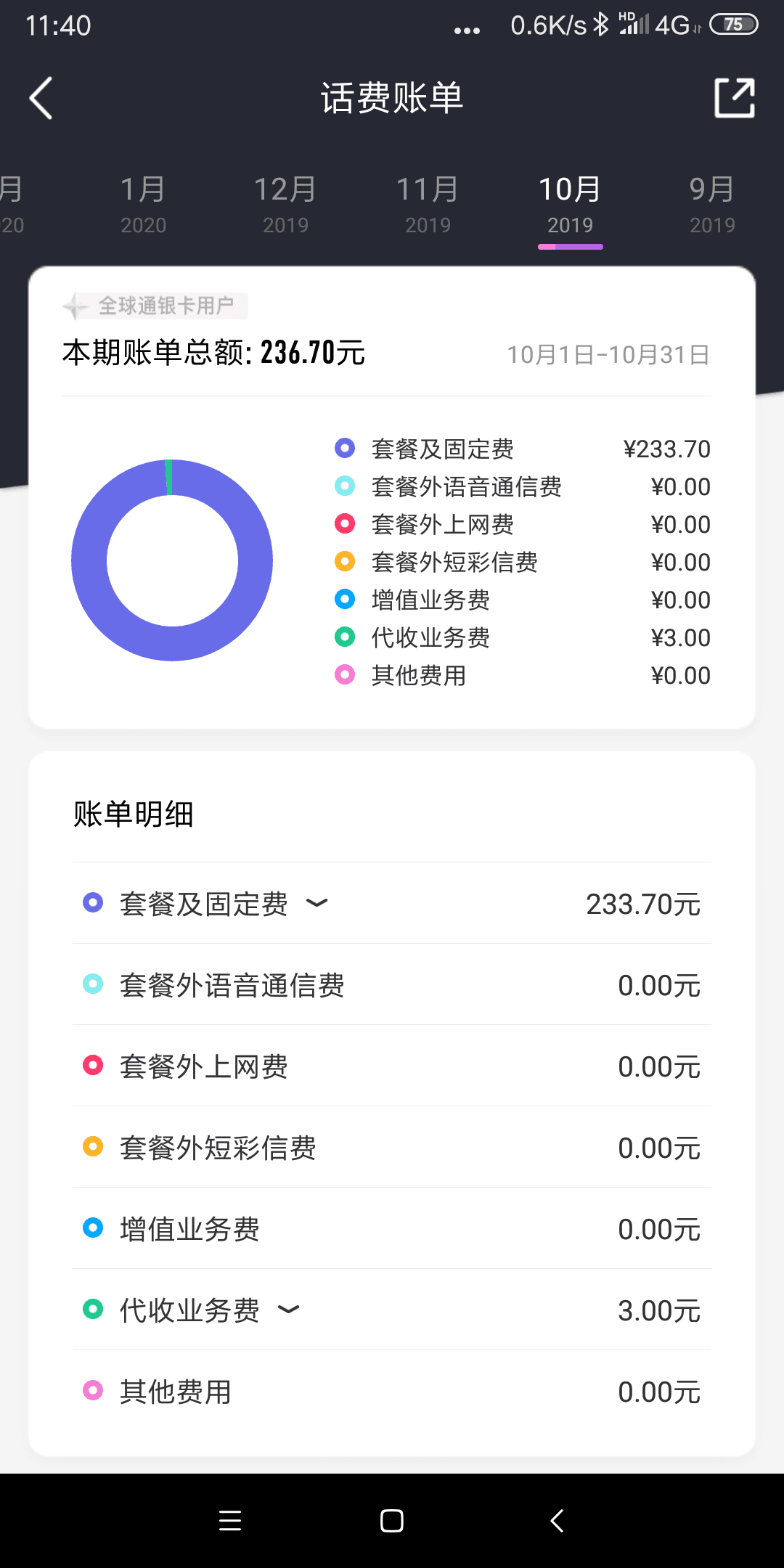The height and width of the screenshot is (1568, 784).
Task: Tap the 套餐外上网费 legend entry
Action: coord(443,524)
